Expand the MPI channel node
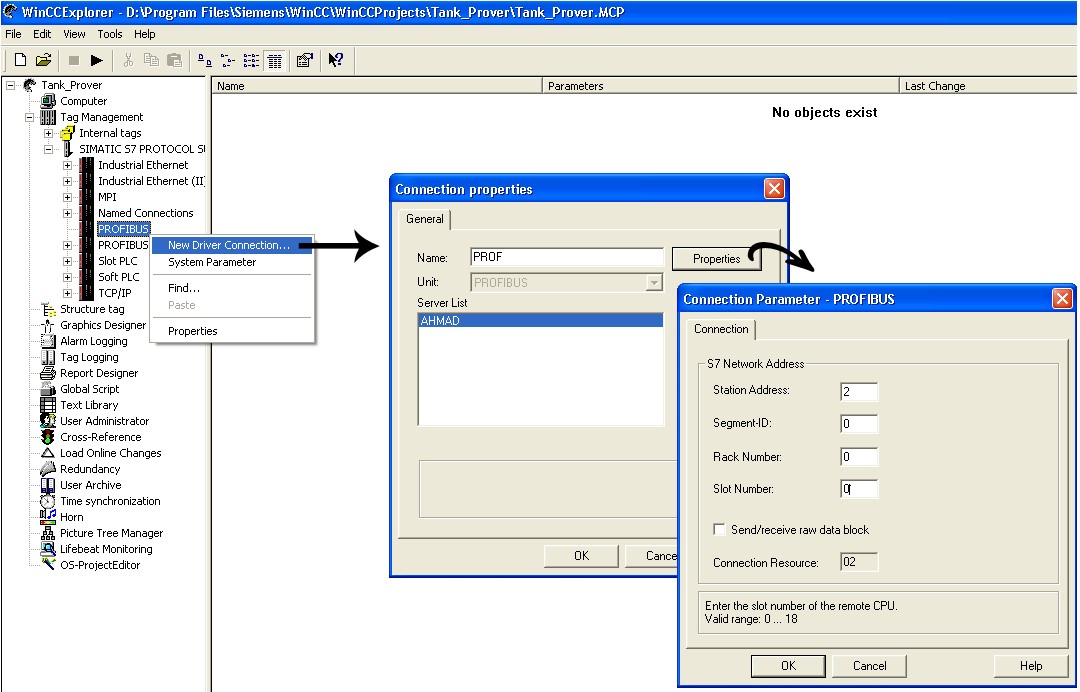This screenshot has height=692, width=1080. click(x=68, y=197)
